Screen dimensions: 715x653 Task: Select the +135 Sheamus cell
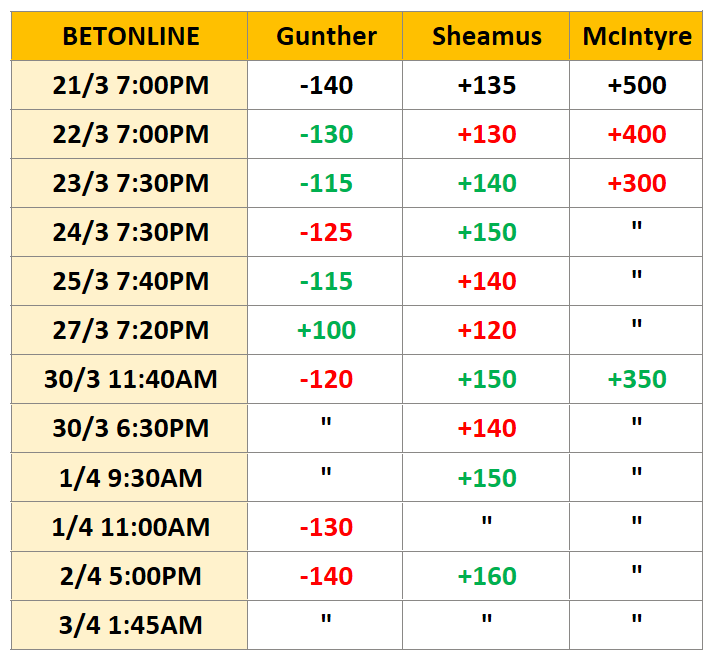[486, 85]
